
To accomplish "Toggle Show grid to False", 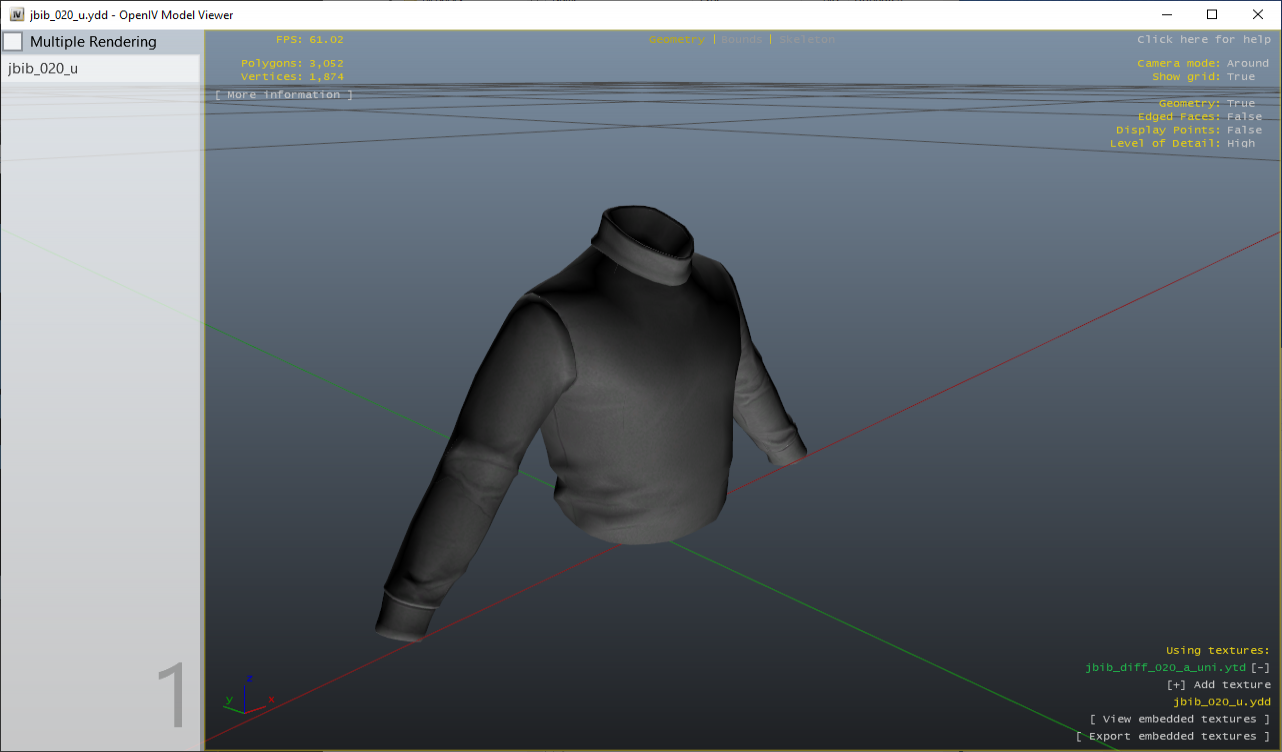I will coord(1240,76).
